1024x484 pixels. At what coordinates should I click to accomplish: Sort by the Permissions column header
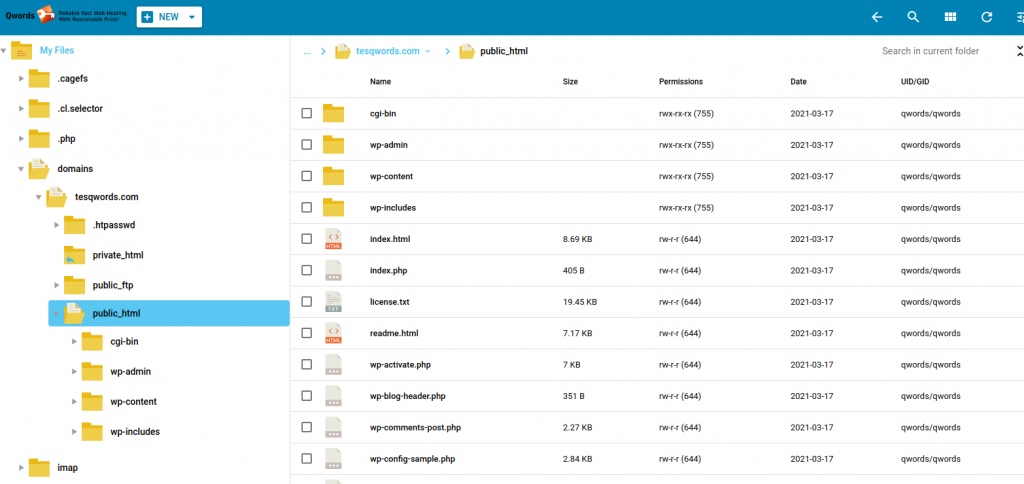[x=680, y=82]
